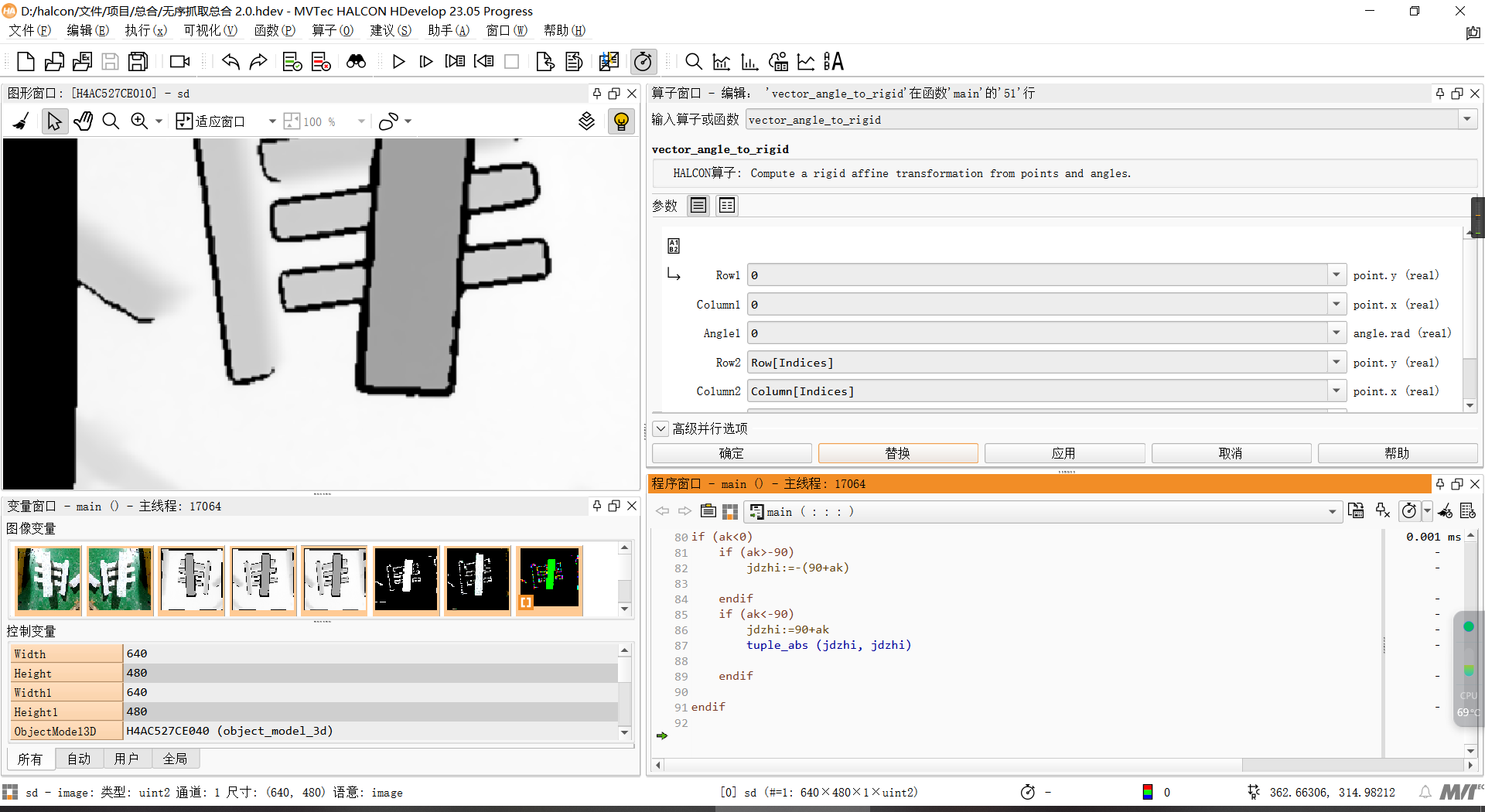Open the feature histogram tool

click(x=749, y=62)
